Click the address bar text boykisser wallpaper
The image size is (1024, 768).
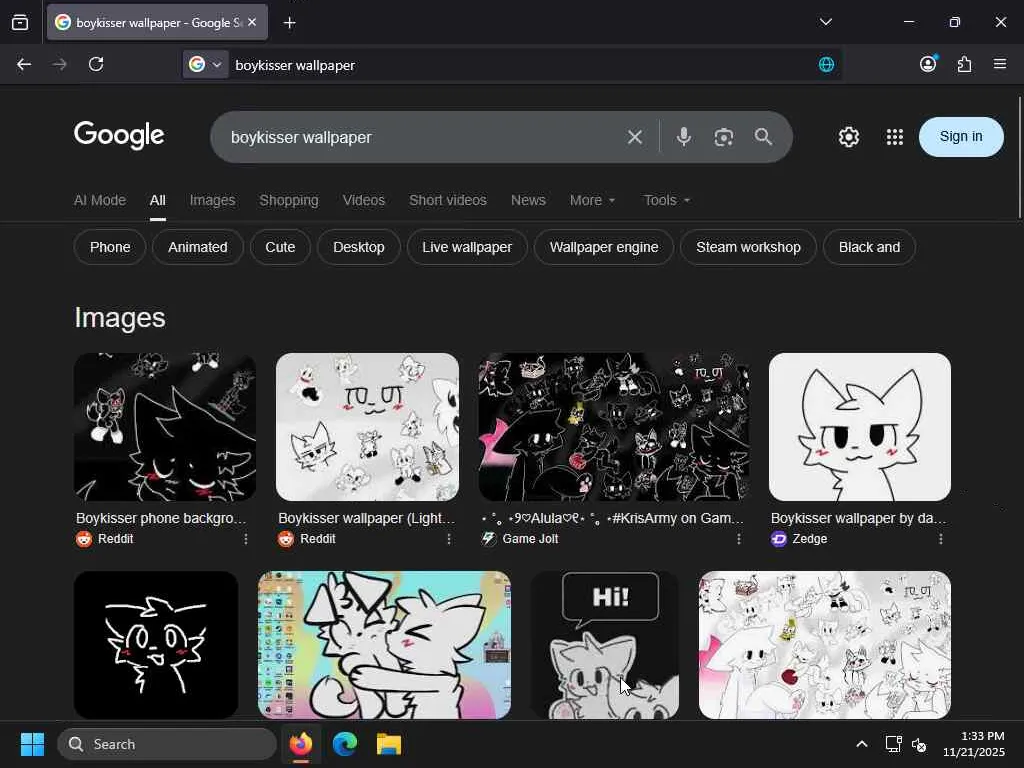tap(295, 65)
